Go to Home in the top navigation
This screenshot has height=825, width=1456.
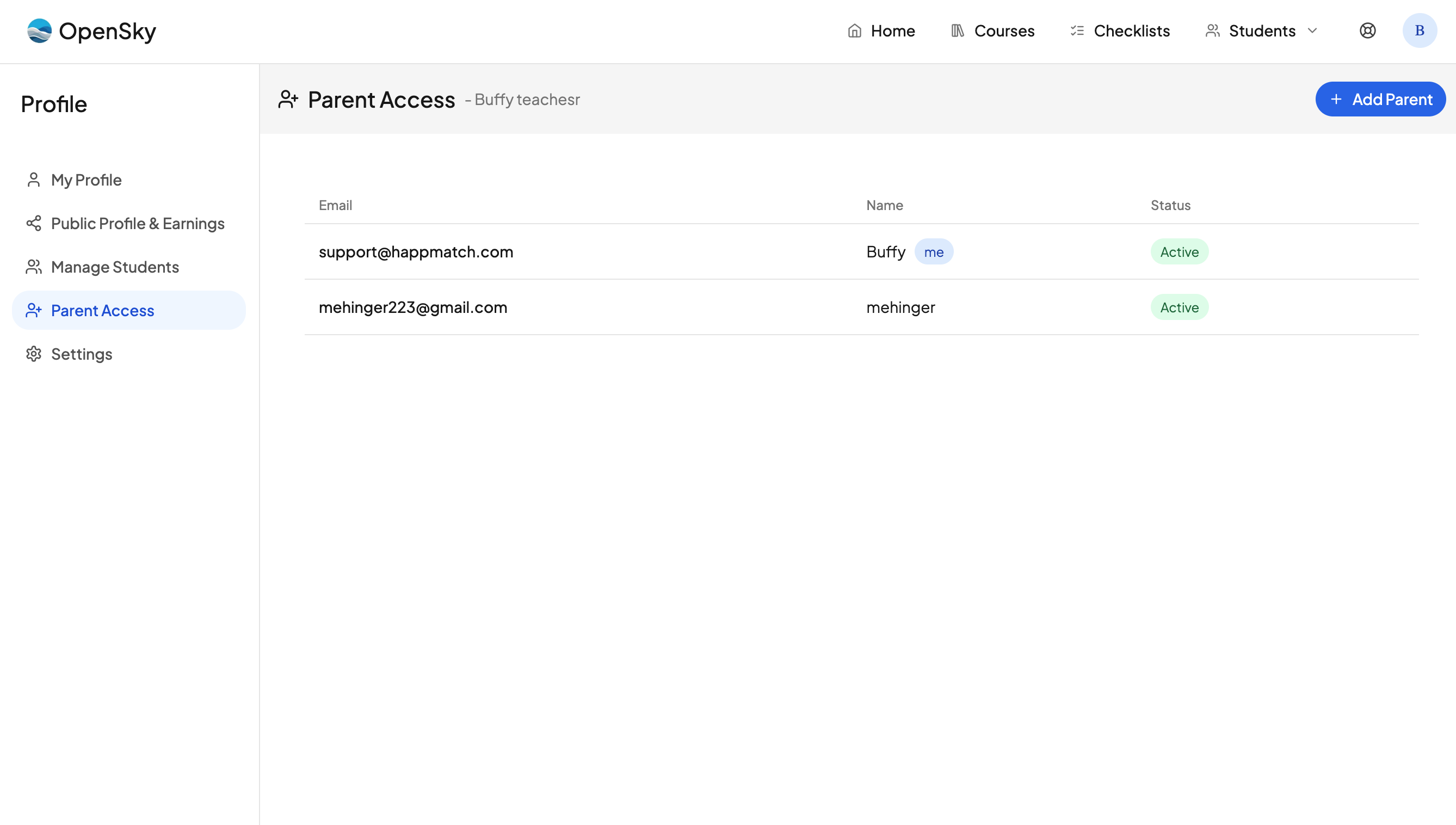click(881, 30)
